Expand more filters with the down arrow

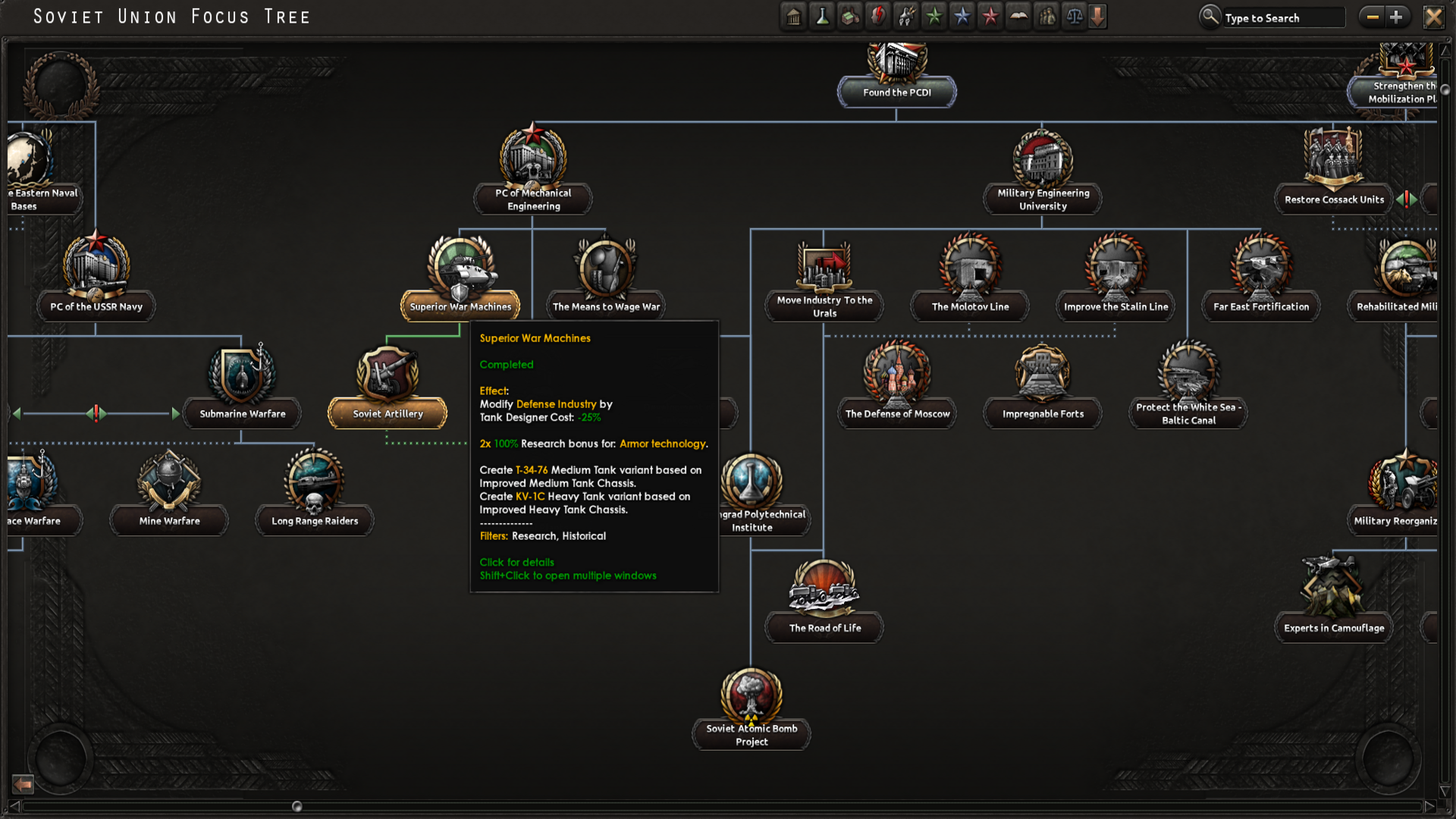(1097, 16)
